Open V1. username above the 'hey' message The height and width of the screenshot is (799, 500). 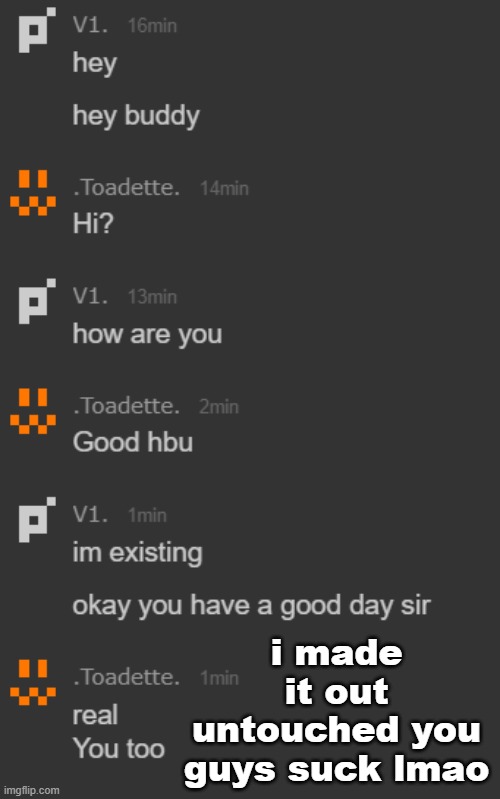90,25
